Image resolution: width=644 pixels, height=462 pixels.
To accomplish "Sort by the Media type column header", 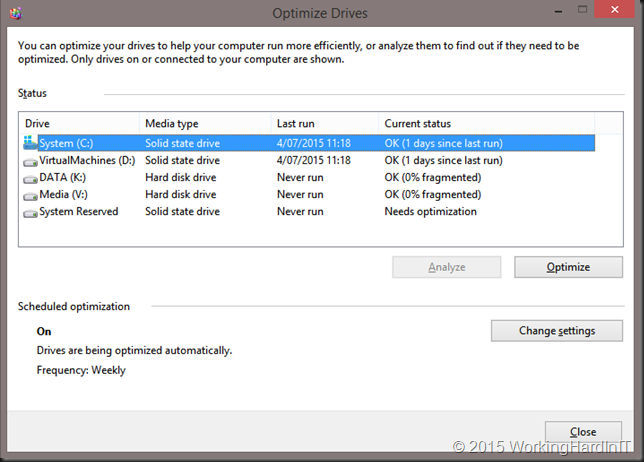I will click(x=205, y=124).
